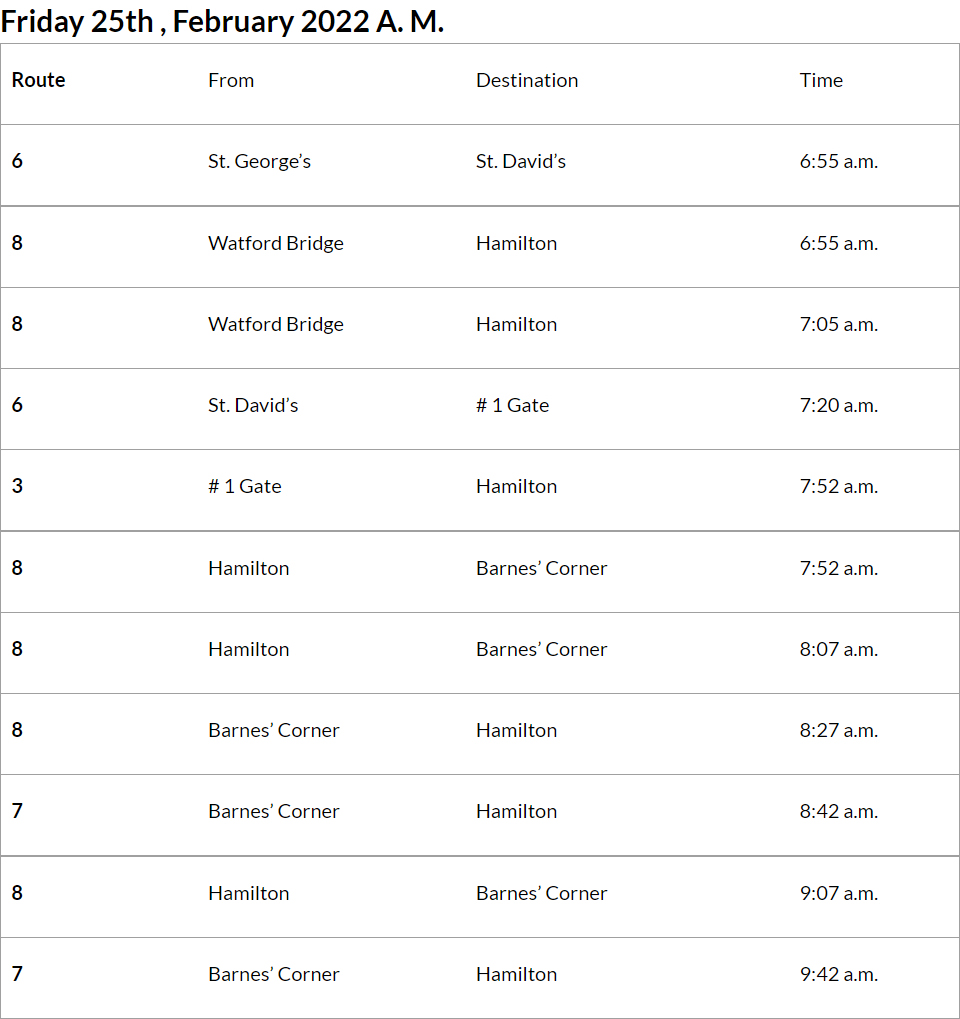The width and height of the screenshot is (960, 1019).
Task: Click the 8:42 a.m. time cell
Action: tap(838, 811)
